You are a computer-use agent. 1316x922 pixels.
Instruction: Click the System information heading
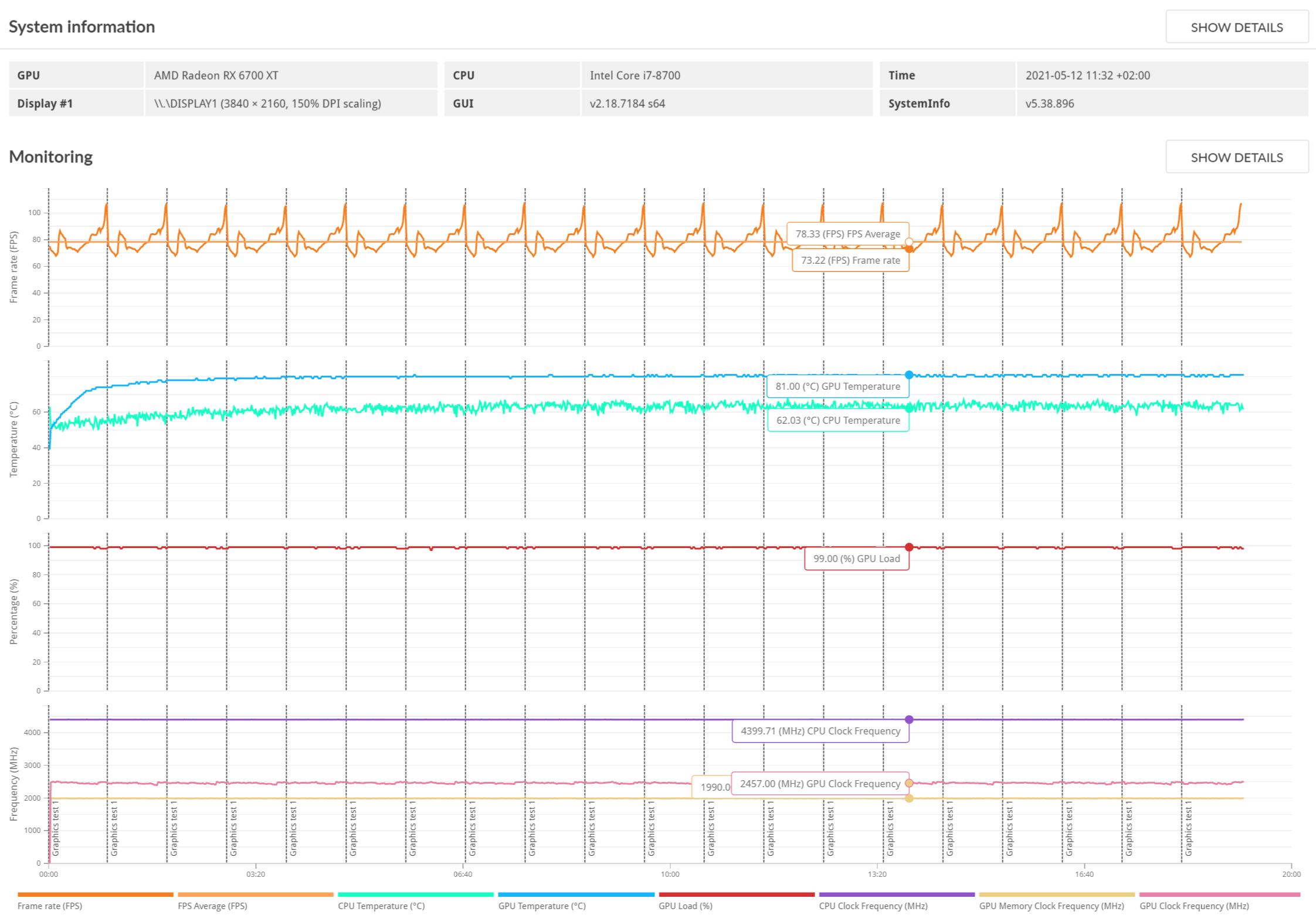82,26
